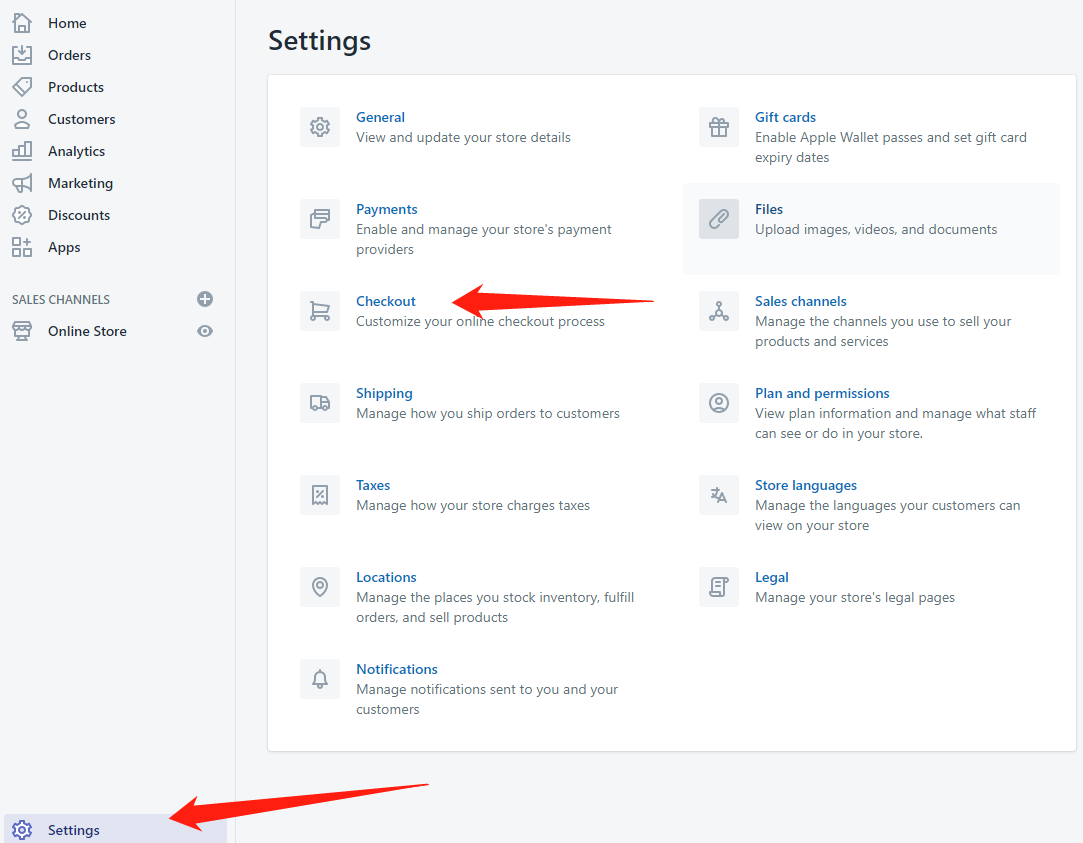
Task: Toggle the Online Store eye icon
Action: tap(205, 331)
